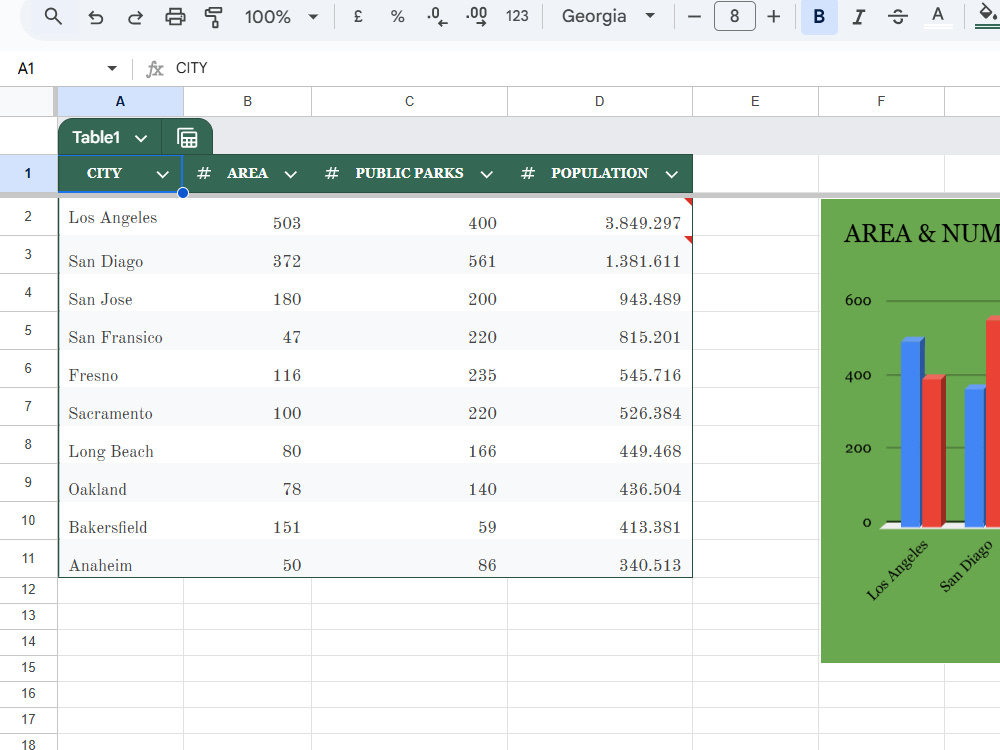Select the San Jose cell

point(121,293)
